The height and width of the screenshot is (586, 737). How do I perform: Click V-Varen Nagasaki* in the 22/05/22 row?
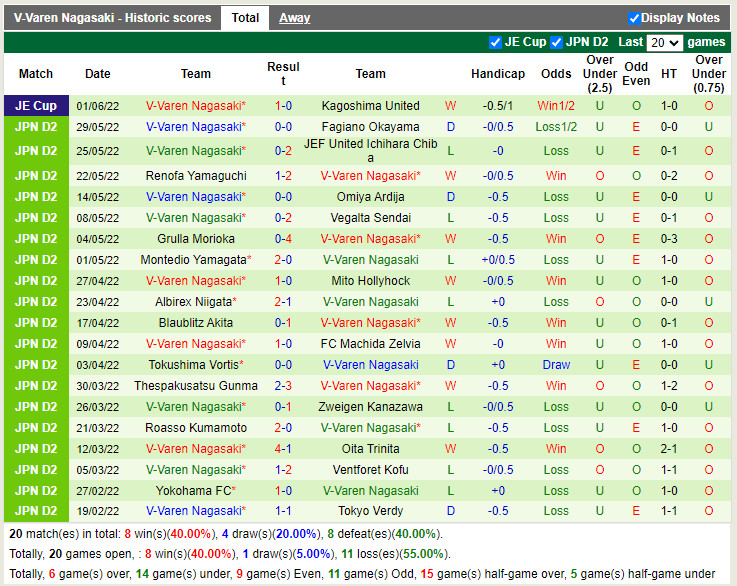[x=370, y=176]
